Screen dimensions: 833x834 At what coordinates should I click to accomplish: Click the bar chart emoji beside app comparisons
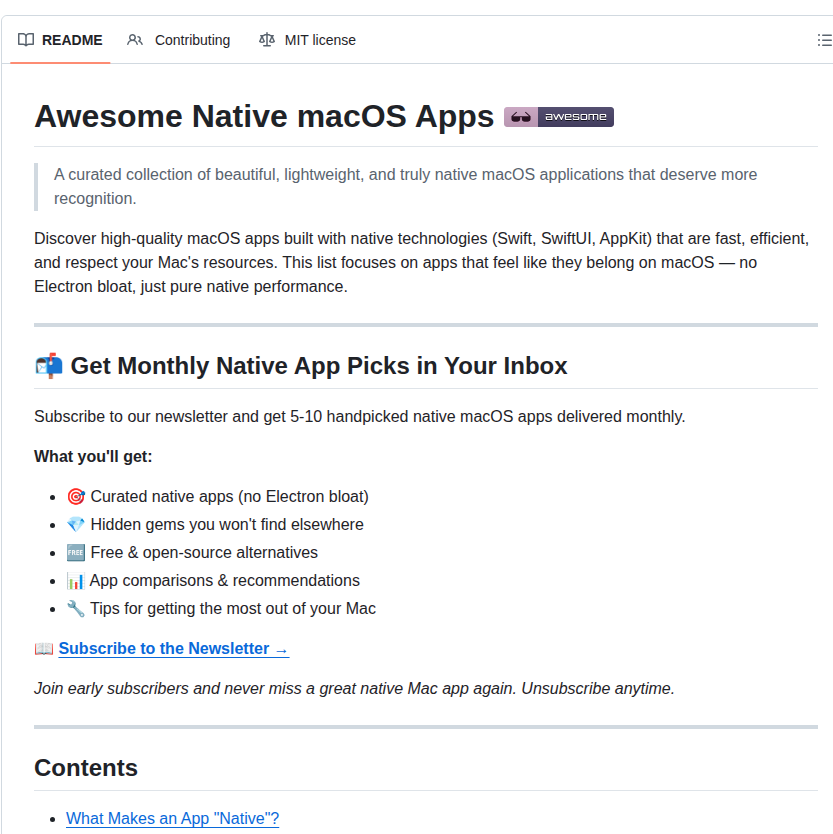[77, 580]
